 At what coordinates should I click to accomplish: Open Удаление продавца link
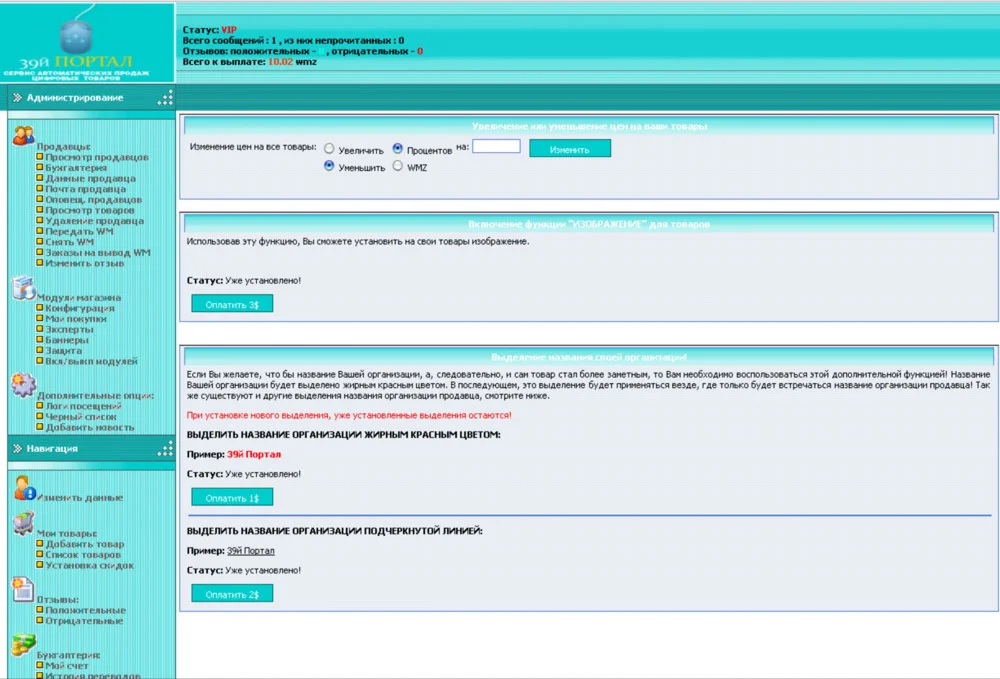pos(94,221)
